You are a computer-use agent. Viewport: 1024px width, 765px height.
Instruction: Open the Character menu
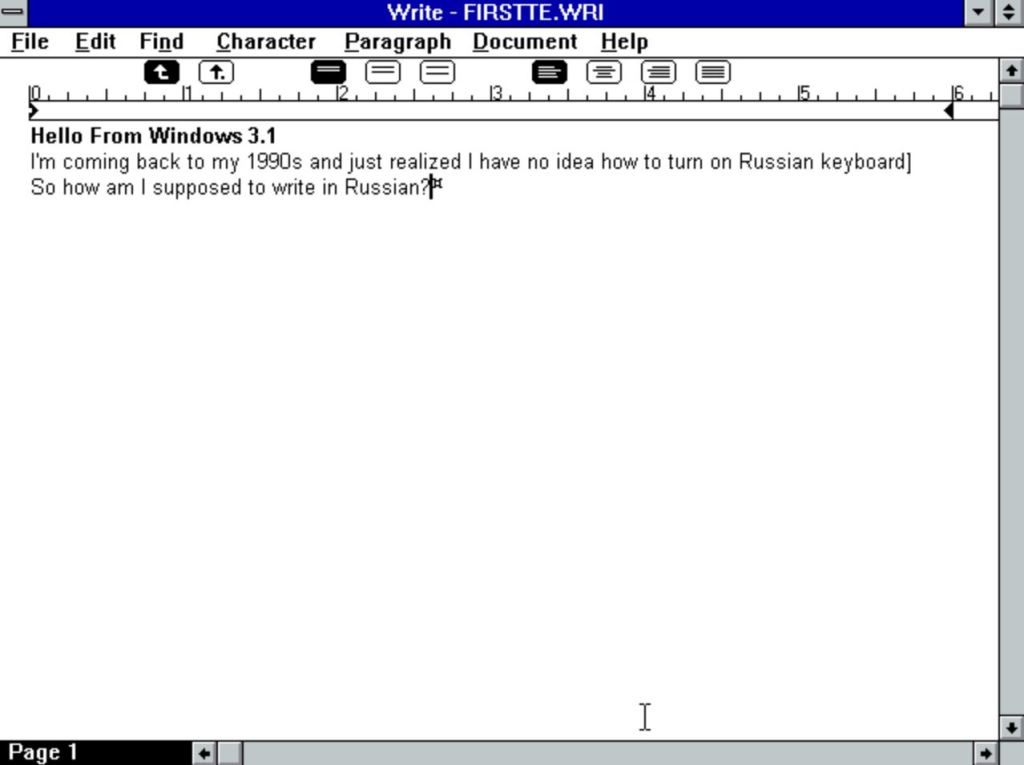point(265,42)
